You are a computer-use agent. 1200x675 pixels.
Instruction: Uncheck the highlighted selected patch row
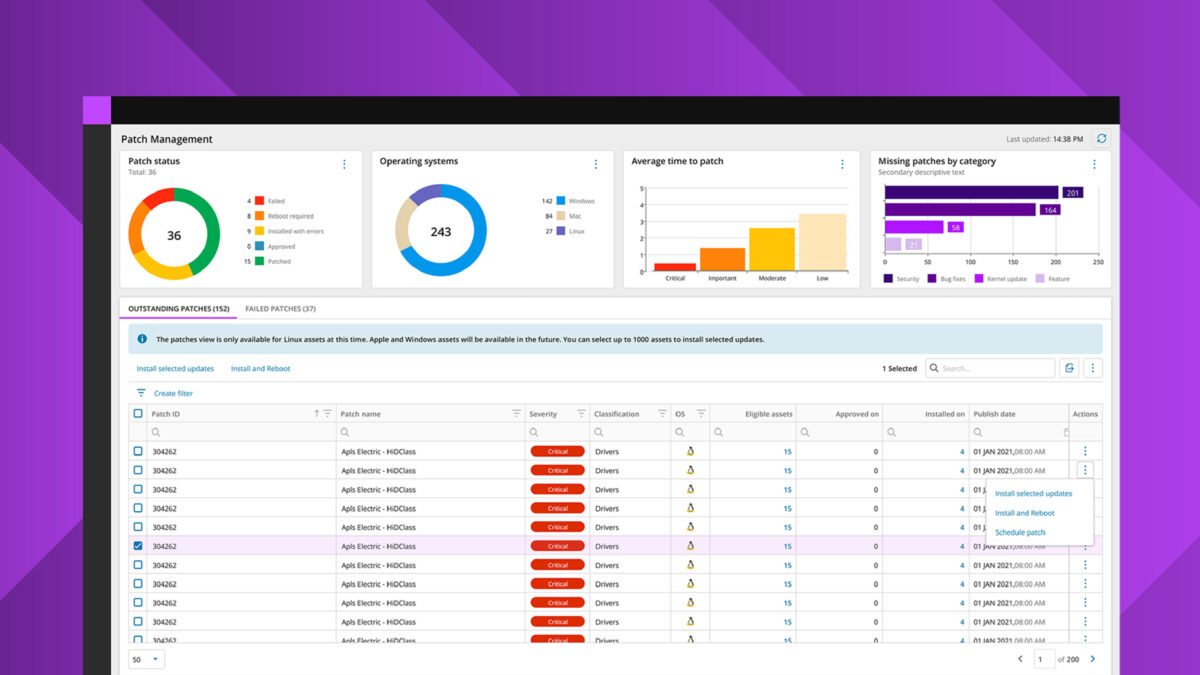click(x=137, y=546)
